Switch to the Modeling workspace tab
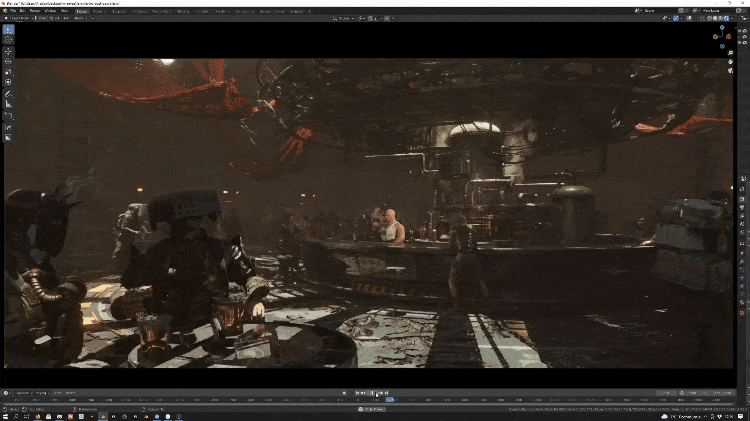This screenshot has width=750, height=421. tap(99, 11)
